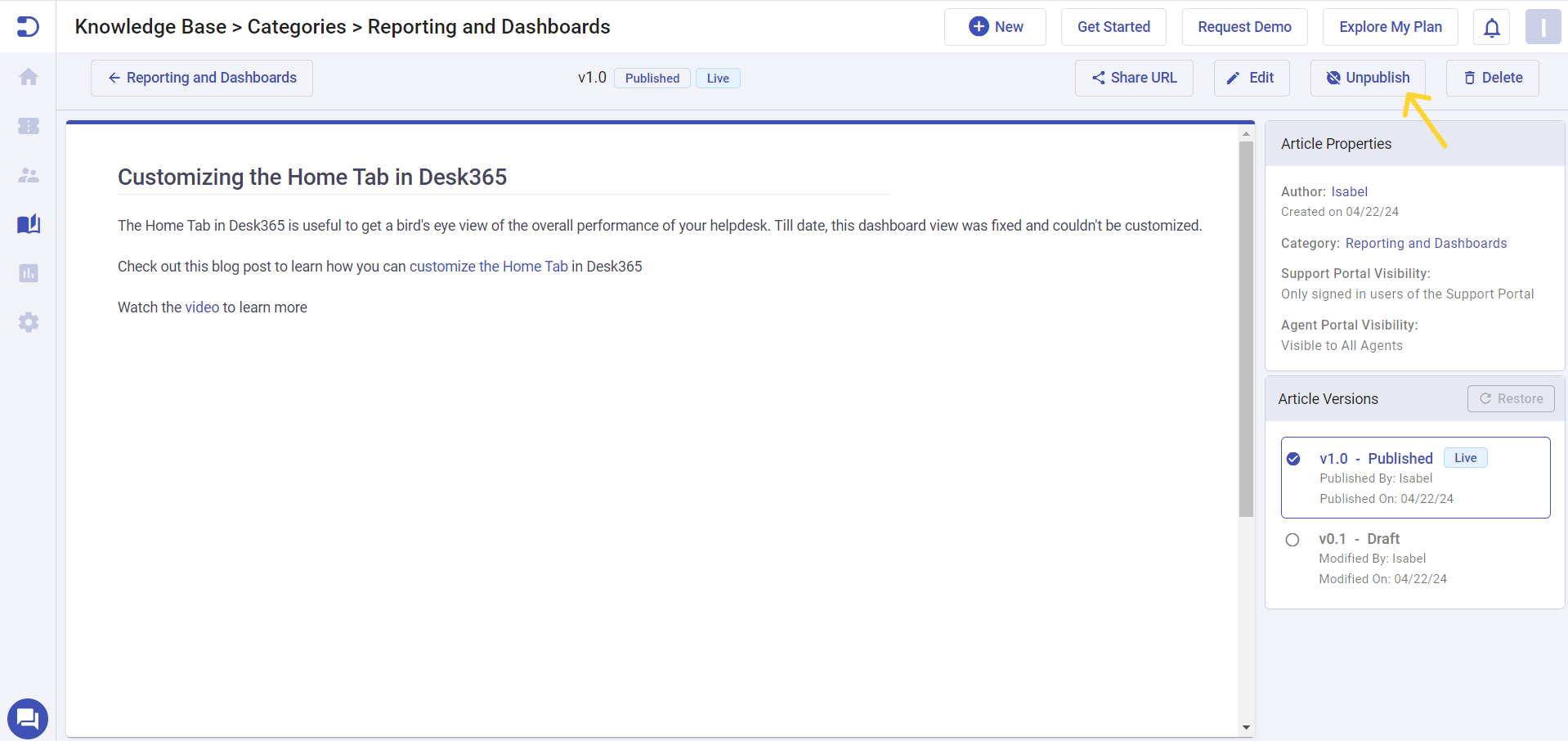
Task: Click the notifications bell icon
Action: 1492,27
